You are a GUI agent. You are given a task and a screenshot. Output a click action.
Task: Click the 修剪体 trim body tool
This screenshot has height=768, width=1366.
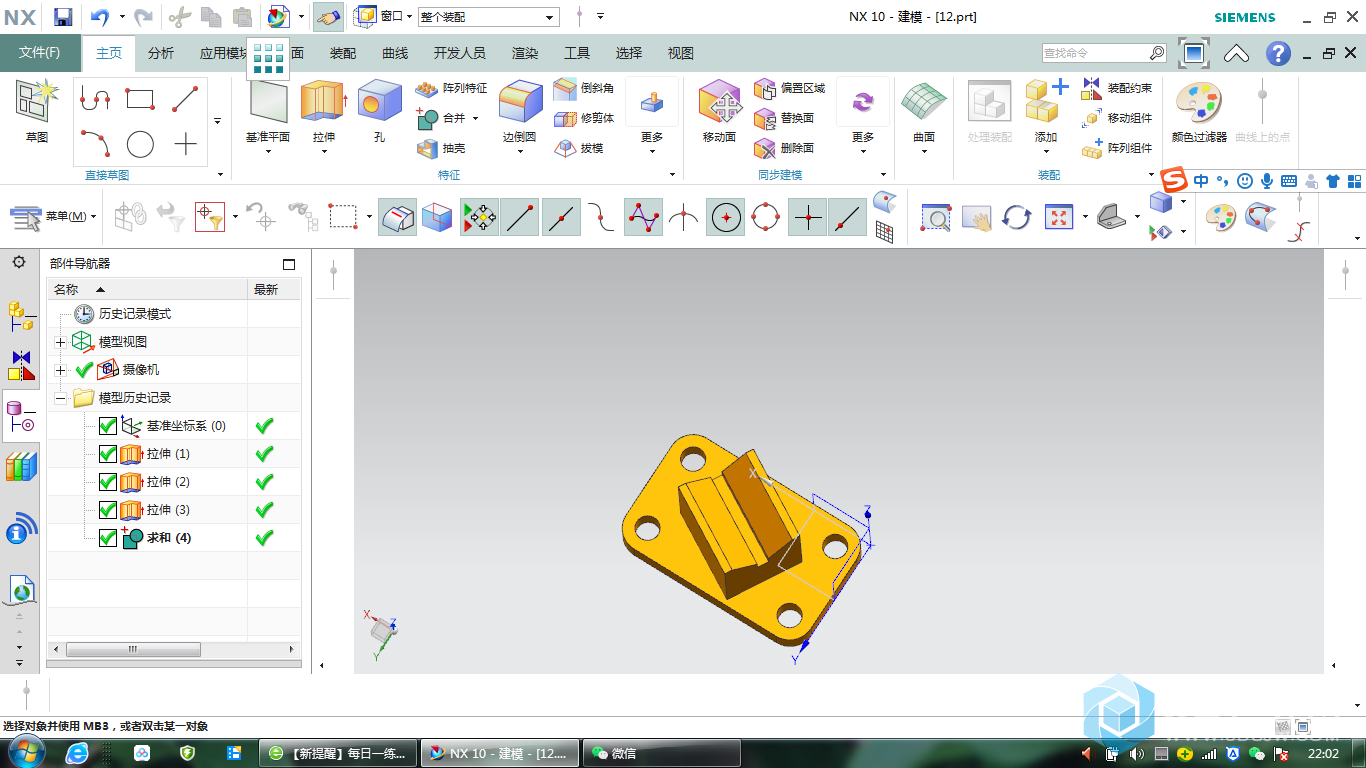pyautogui.click(x=584, y=118)
